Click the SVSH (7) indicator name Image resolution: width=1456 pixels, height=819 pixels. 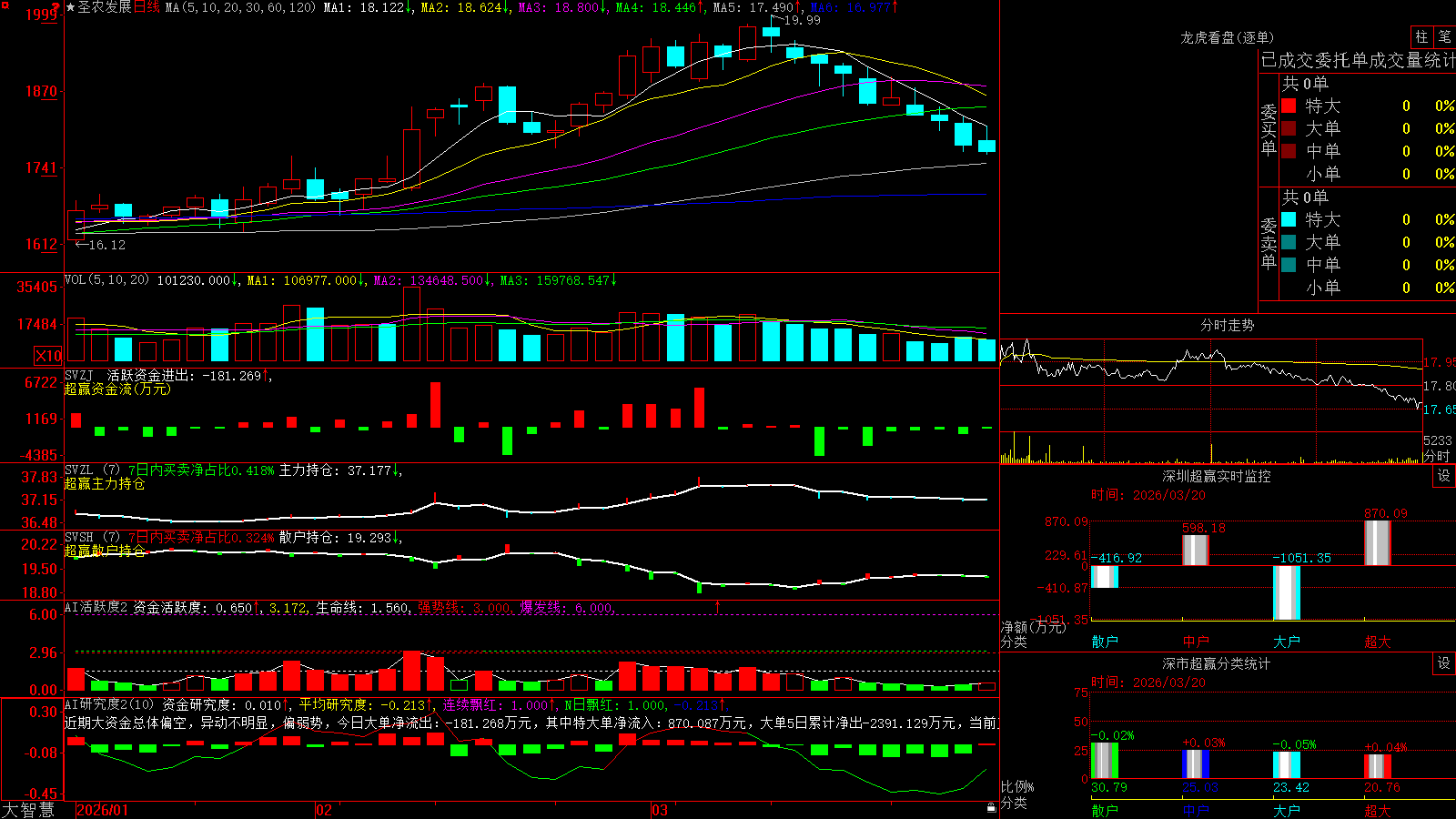(92, 538)
